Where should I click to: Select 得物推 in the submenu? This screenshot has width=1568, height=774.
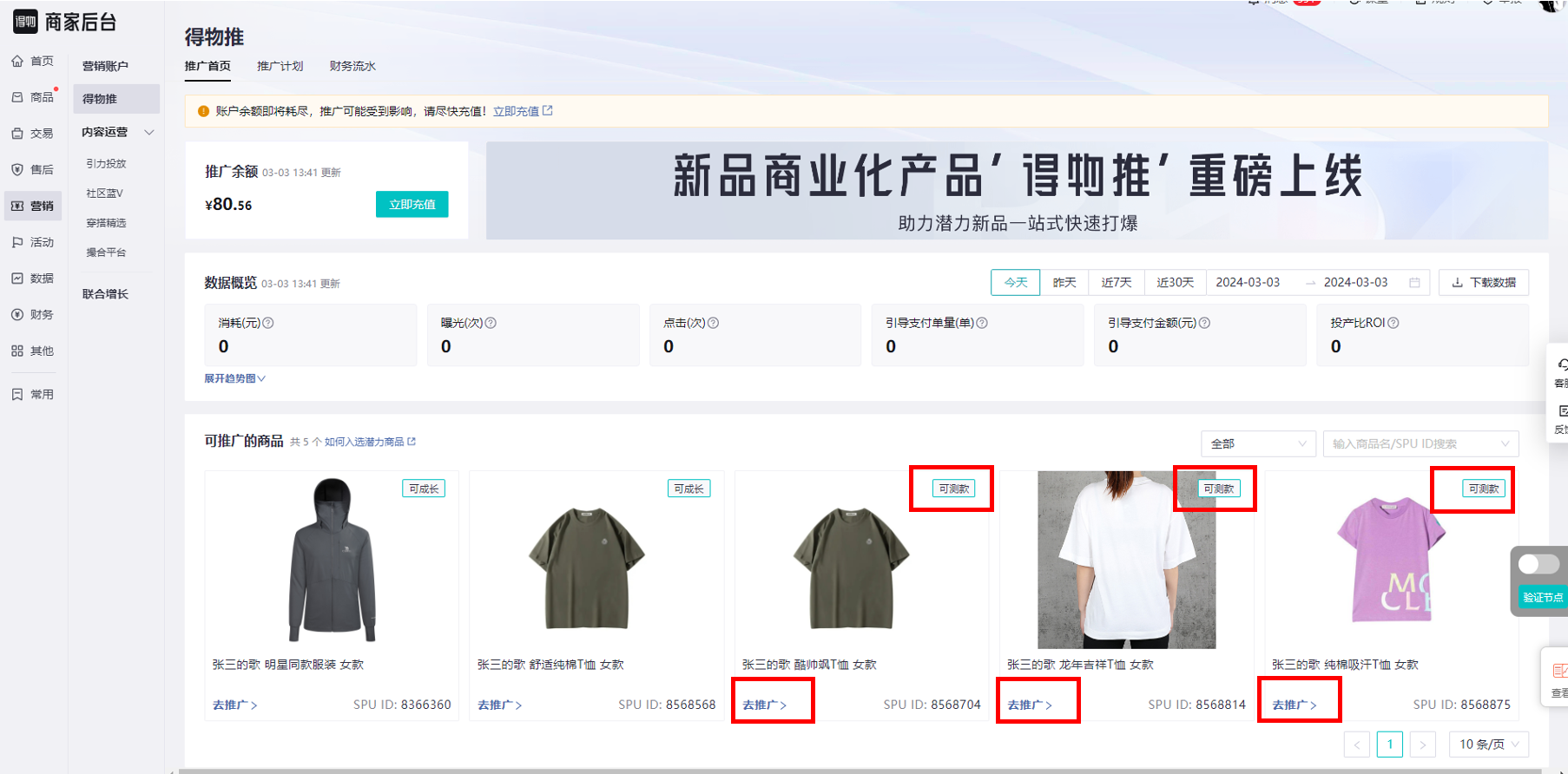pos(116,99)
